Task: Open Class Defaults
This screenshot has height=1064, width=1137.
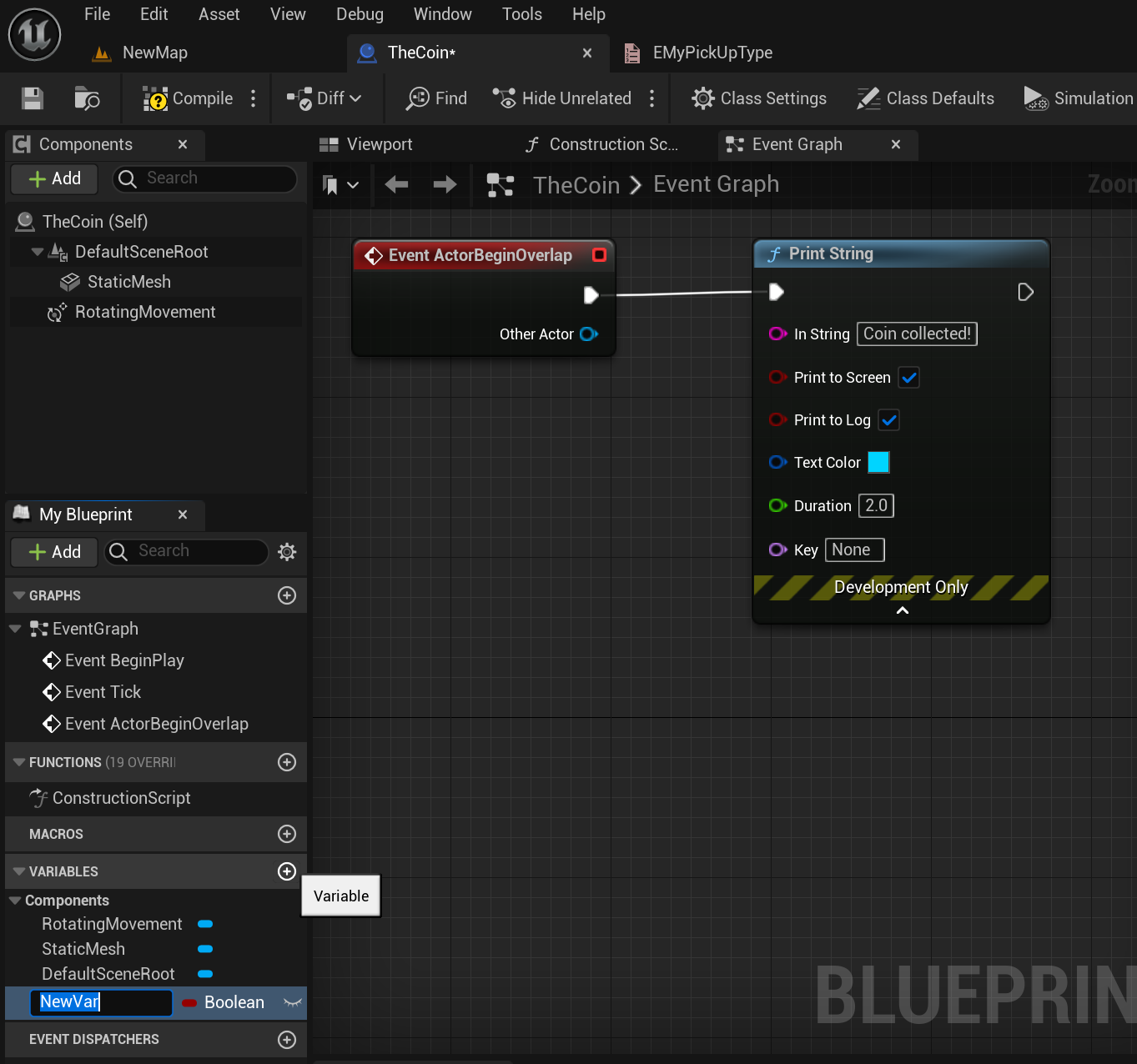Action: (925, 98)
